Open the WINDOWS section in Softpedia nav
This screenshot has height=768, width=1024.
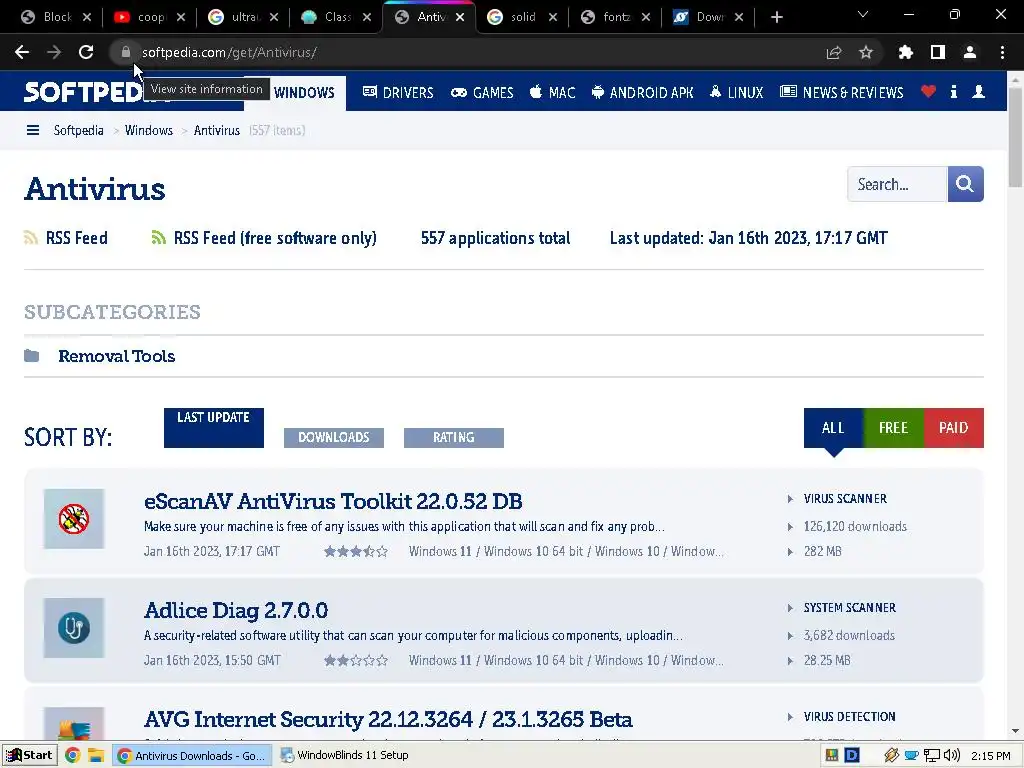[304, 93]
